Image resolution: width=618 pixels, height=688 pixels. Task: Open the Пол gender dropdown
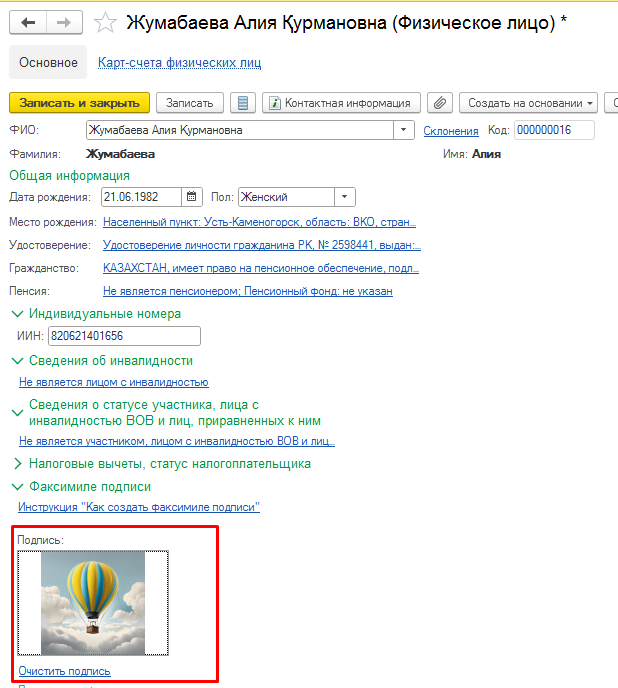(x=344, y=197)
